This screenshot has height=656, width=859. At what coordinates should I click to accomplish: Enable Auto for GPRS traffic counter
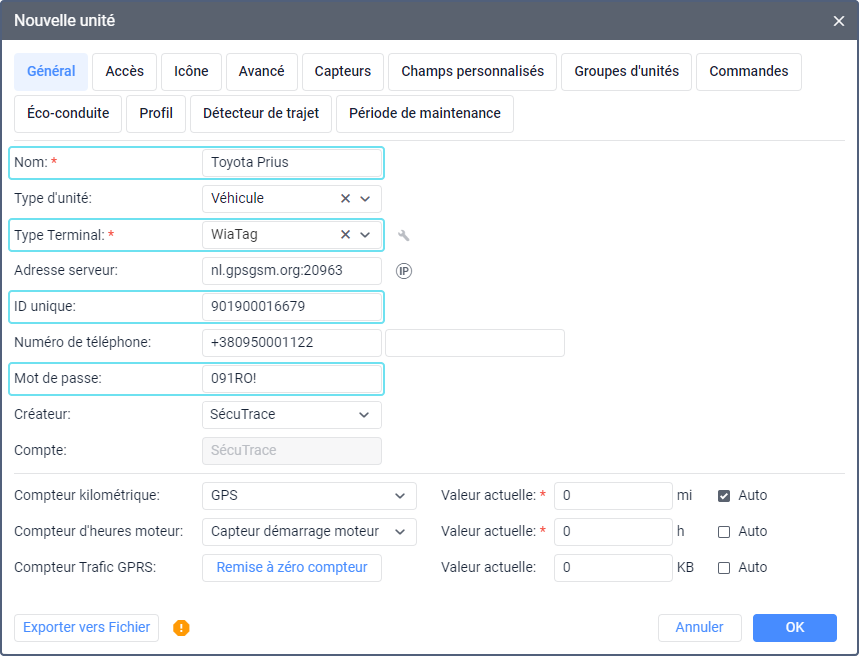(x=724, y=567)
